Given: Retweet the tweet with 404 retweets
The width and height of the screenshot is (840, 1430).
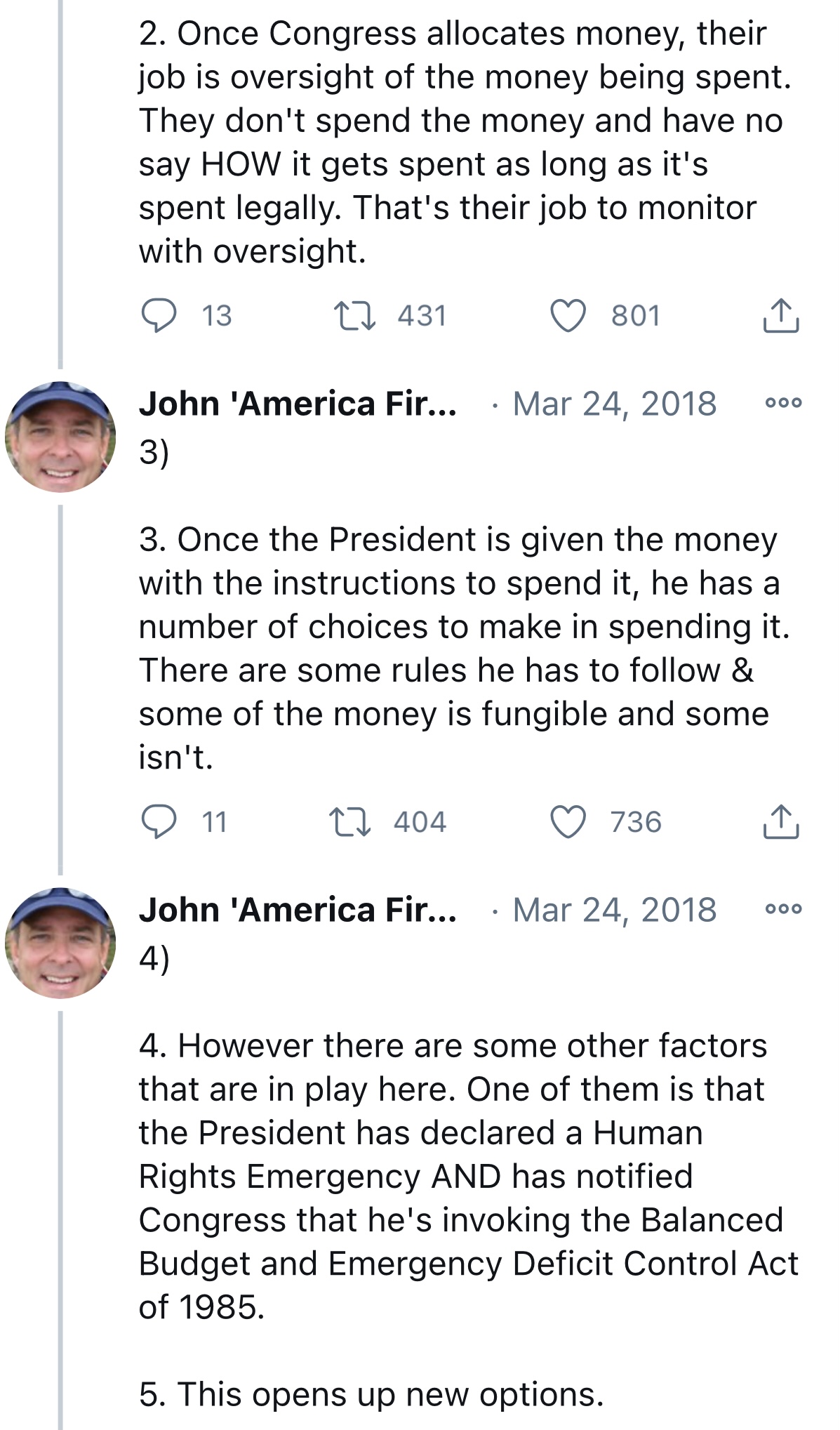Looking at the screenshot, I should 351,821.
